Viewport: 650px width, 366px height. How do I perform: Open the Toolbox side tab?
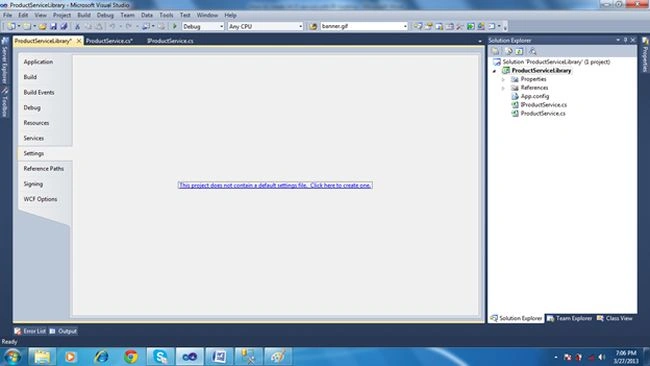[5, 102]
